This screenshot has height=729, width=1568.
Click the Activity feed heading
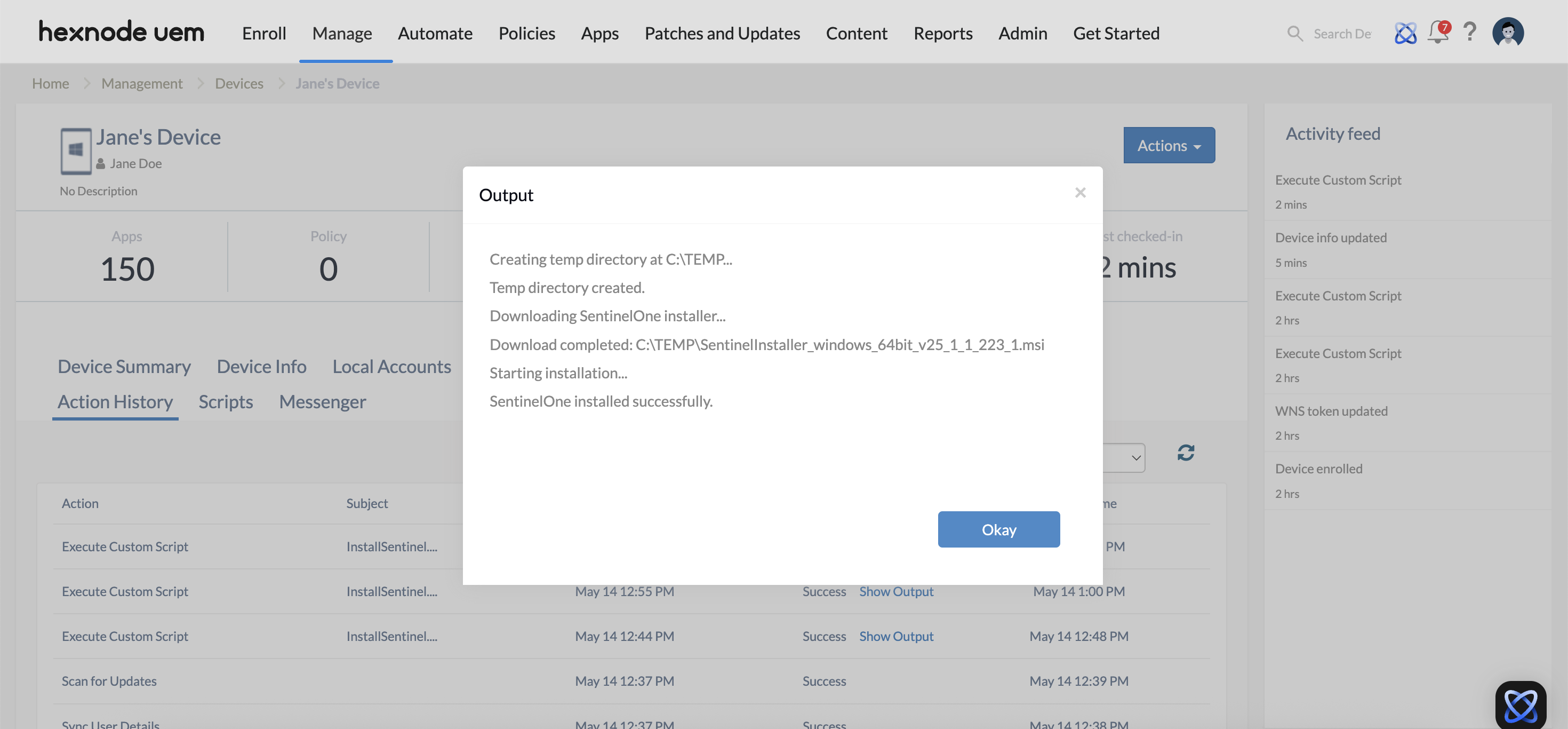pyautogui.click(x=1332, y=133)
